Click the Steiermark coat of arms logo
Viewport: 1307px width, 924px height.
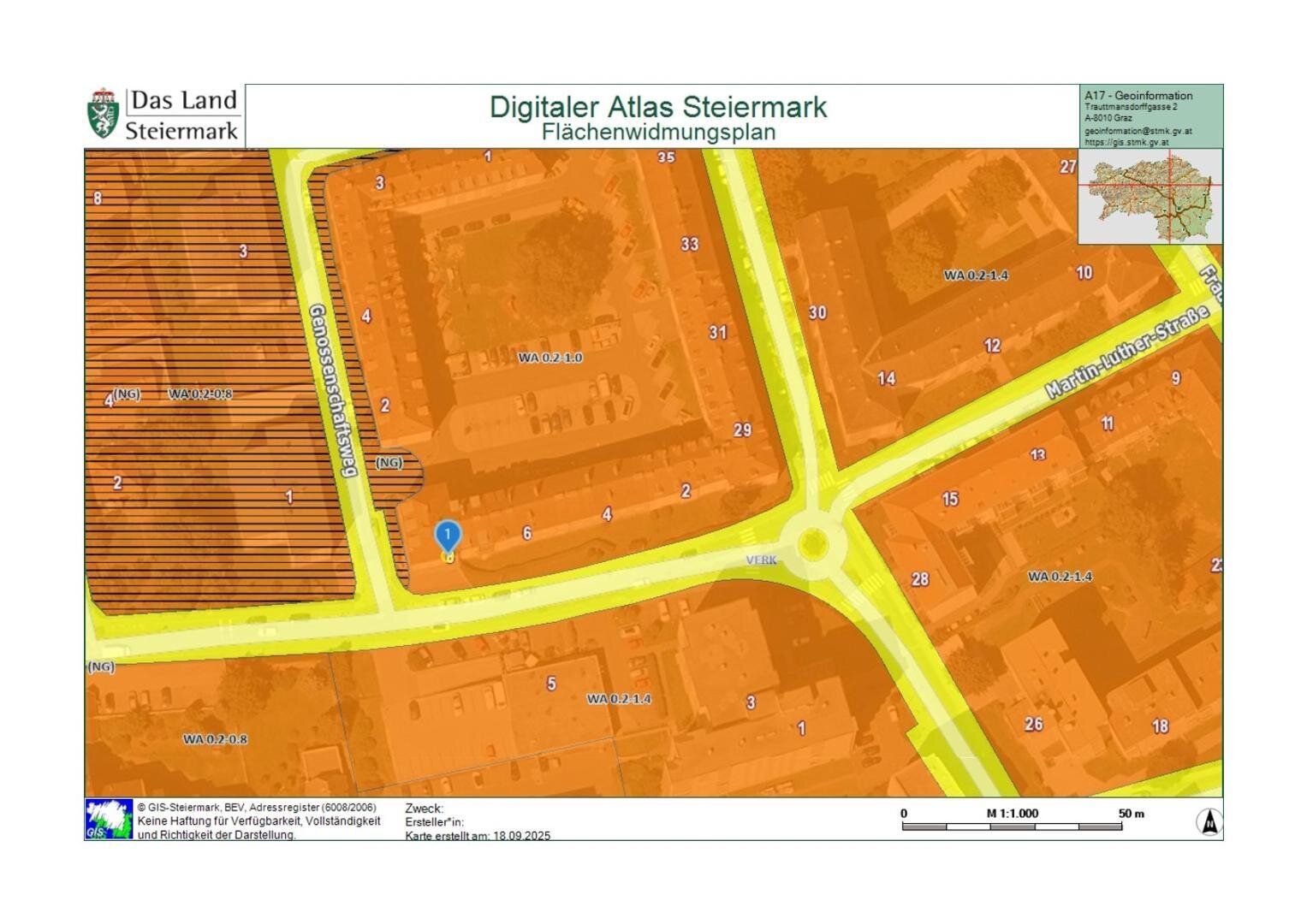point(103,115)
